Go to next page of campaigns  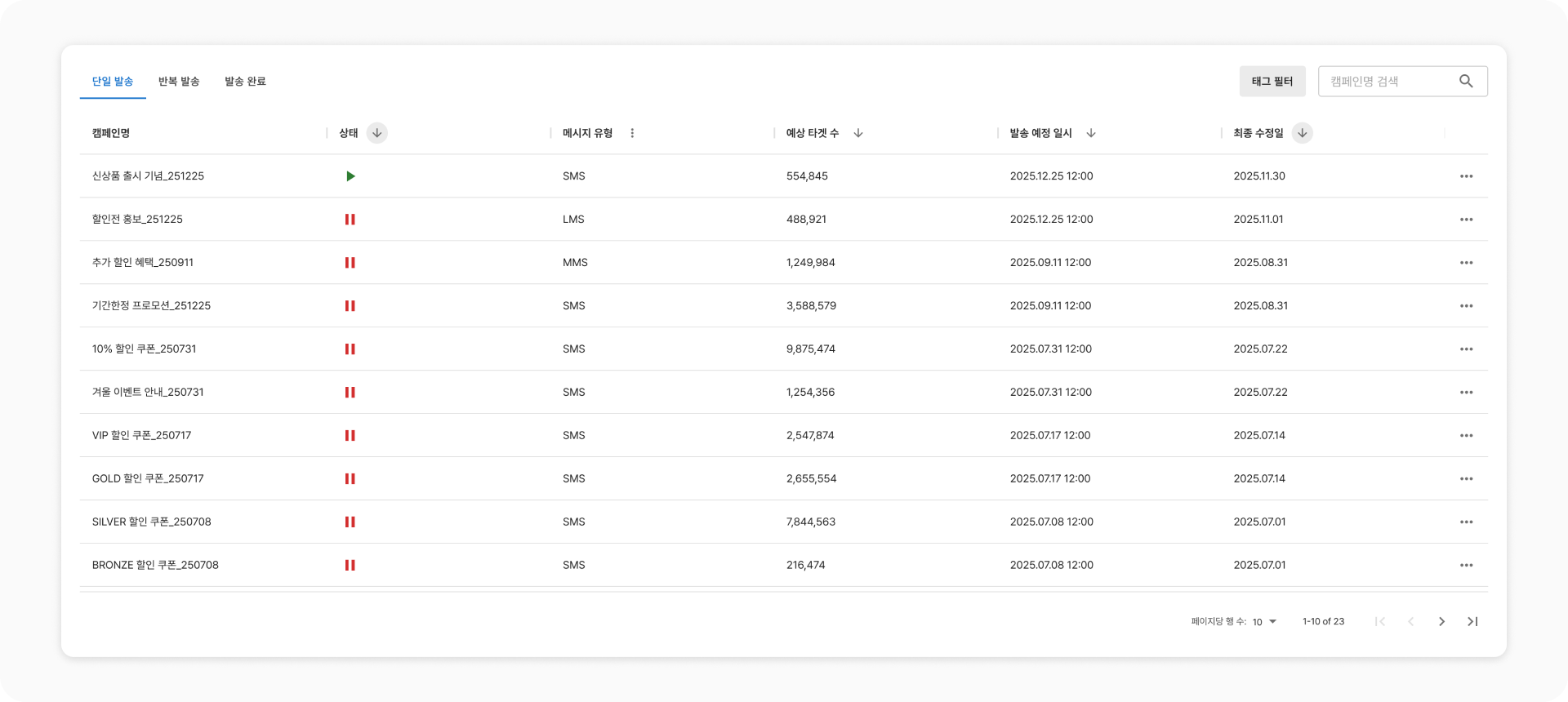(x=1441, y=622)
